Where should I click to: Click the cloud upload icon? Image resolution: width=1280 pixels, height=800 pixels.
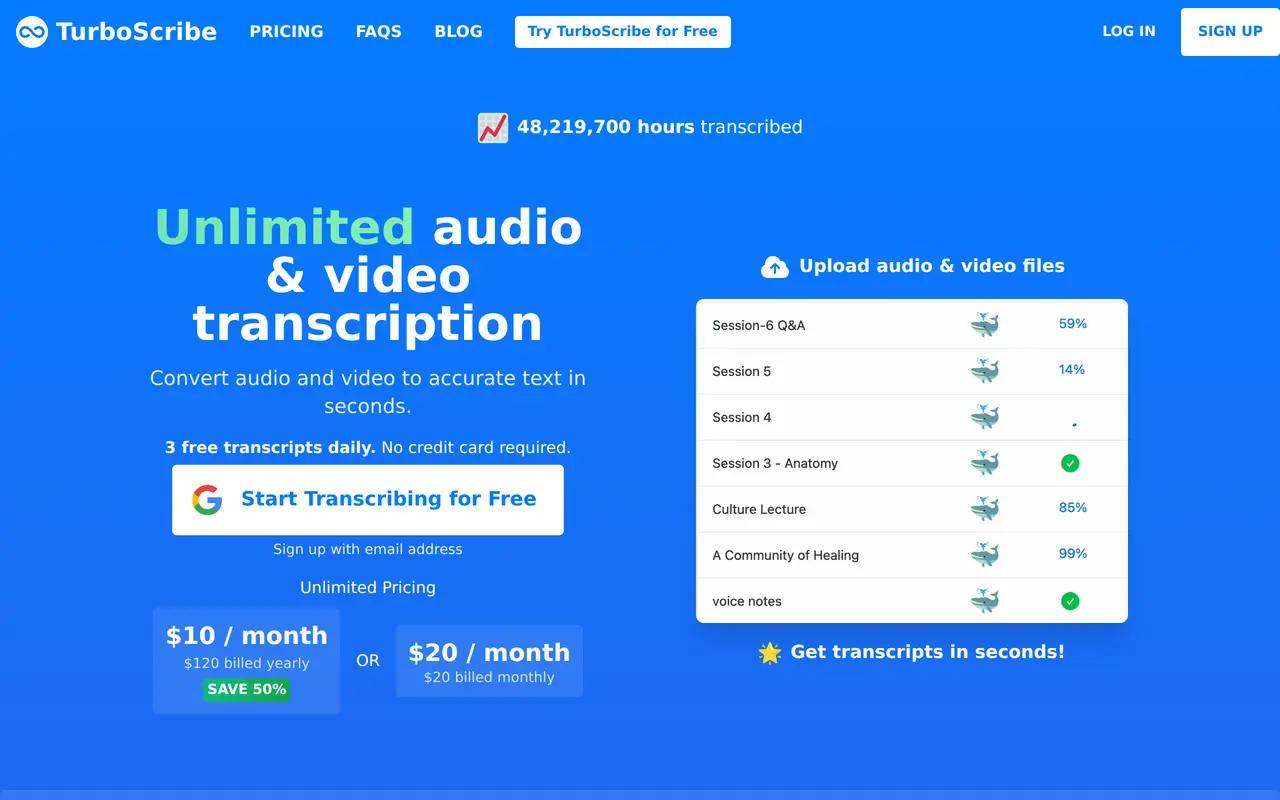click(775, 267)
